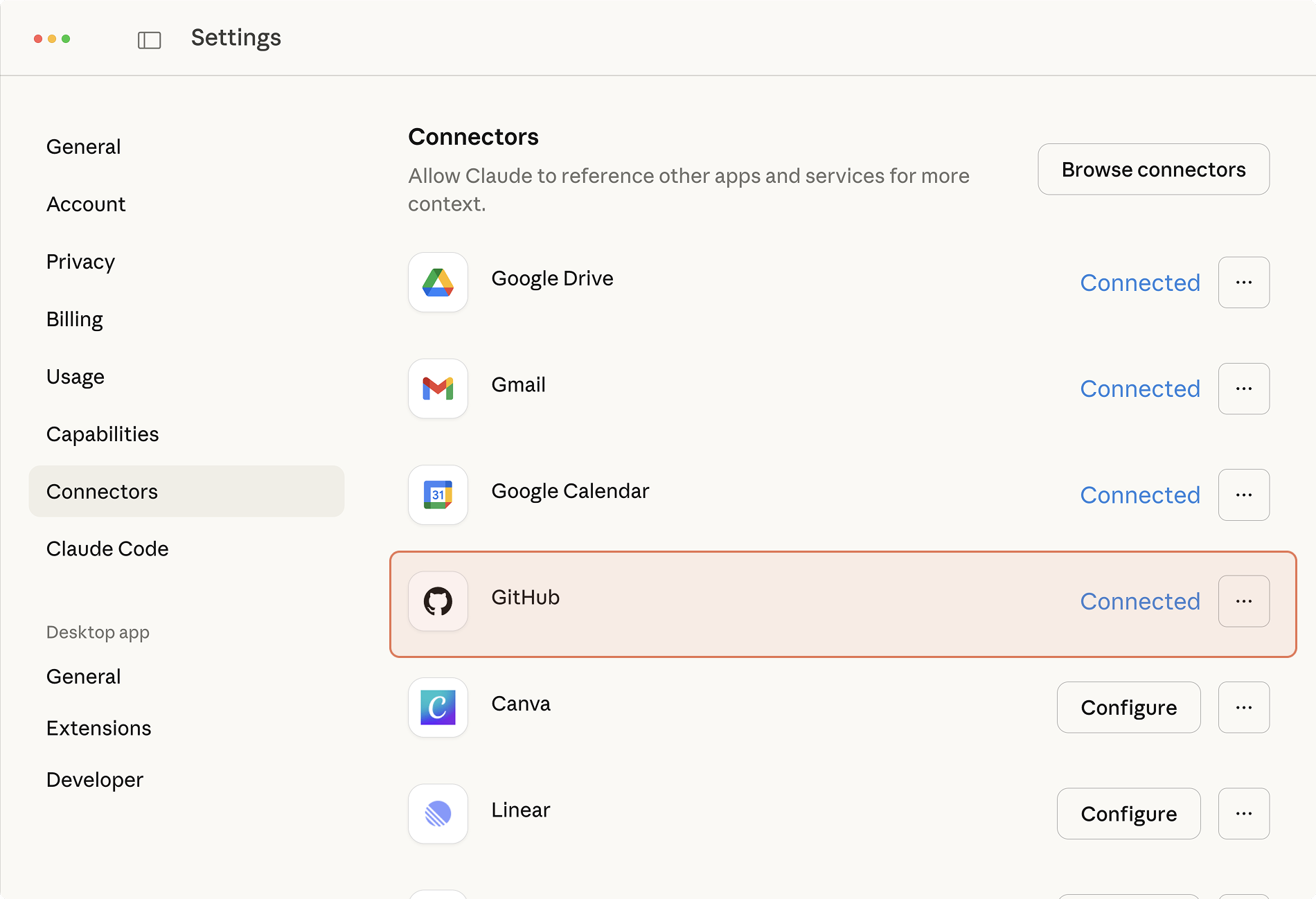Click Connected next to Google Calendar
1316x899 pixels.
click(1140, 495)
